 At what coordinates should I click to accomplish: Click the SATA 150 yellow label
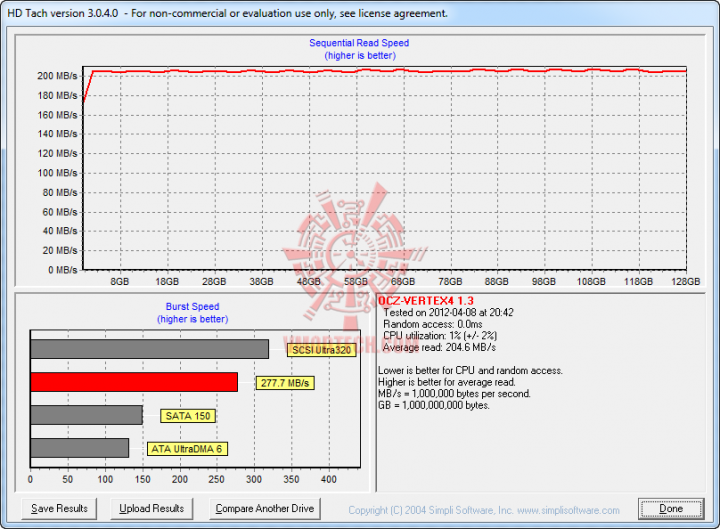coord(188,416)
